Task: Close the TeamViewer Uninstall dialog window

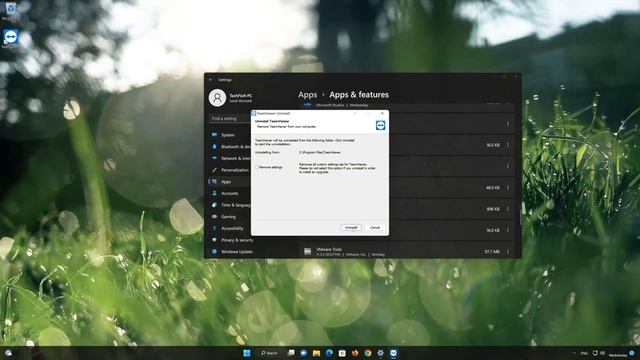Action: 382,113
